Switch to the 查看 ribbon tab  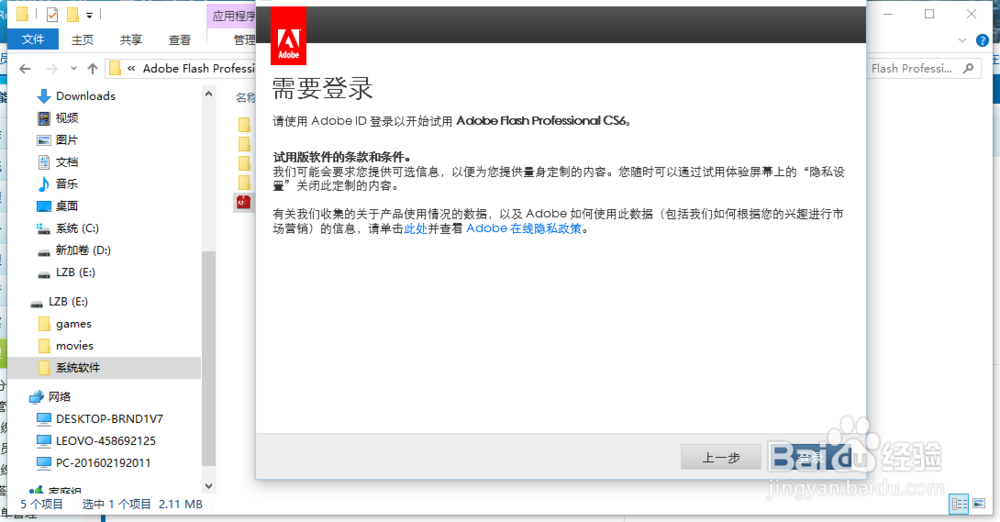179,40
